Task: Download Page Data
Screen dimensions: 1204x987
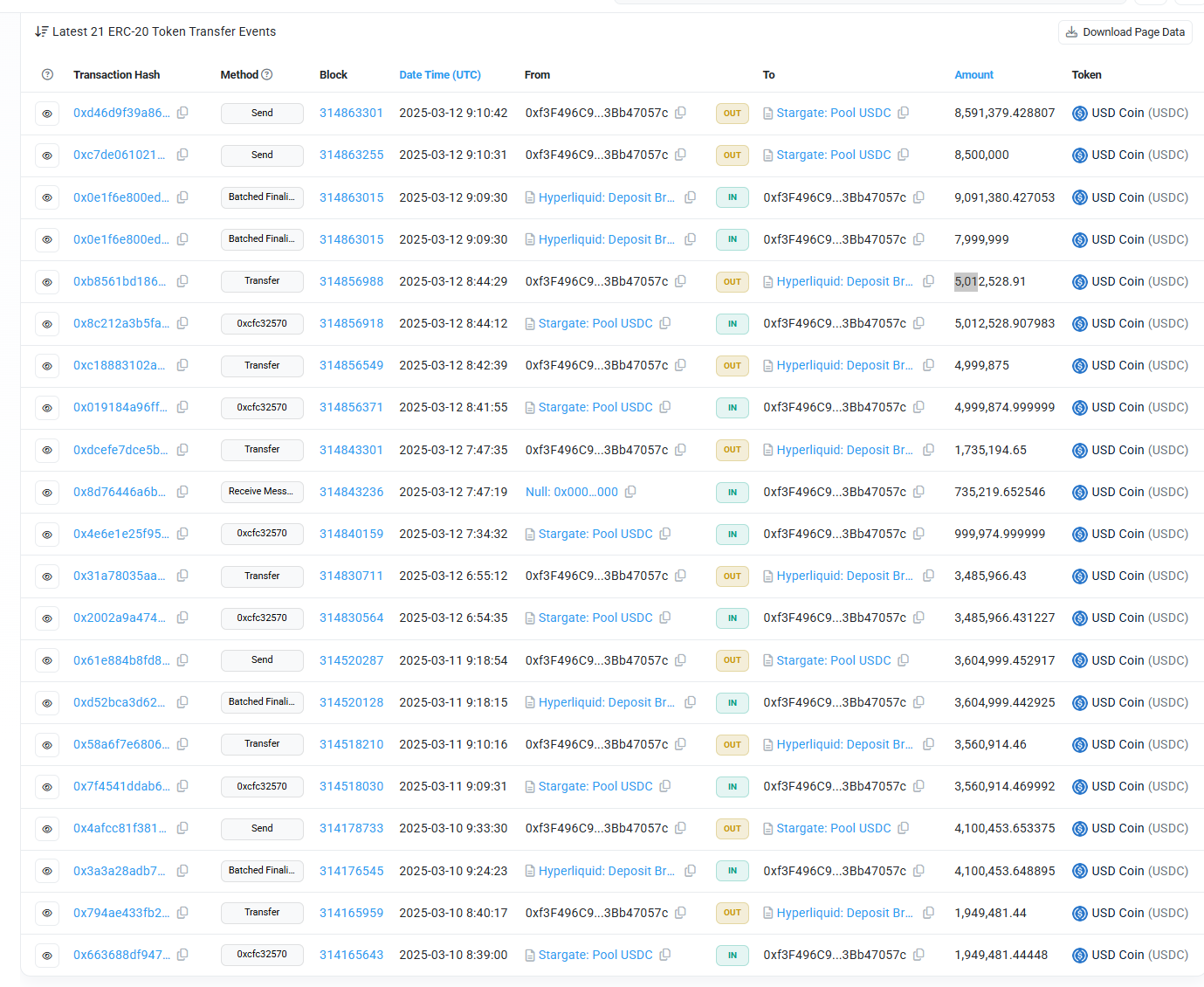Action: (1125, 32)
